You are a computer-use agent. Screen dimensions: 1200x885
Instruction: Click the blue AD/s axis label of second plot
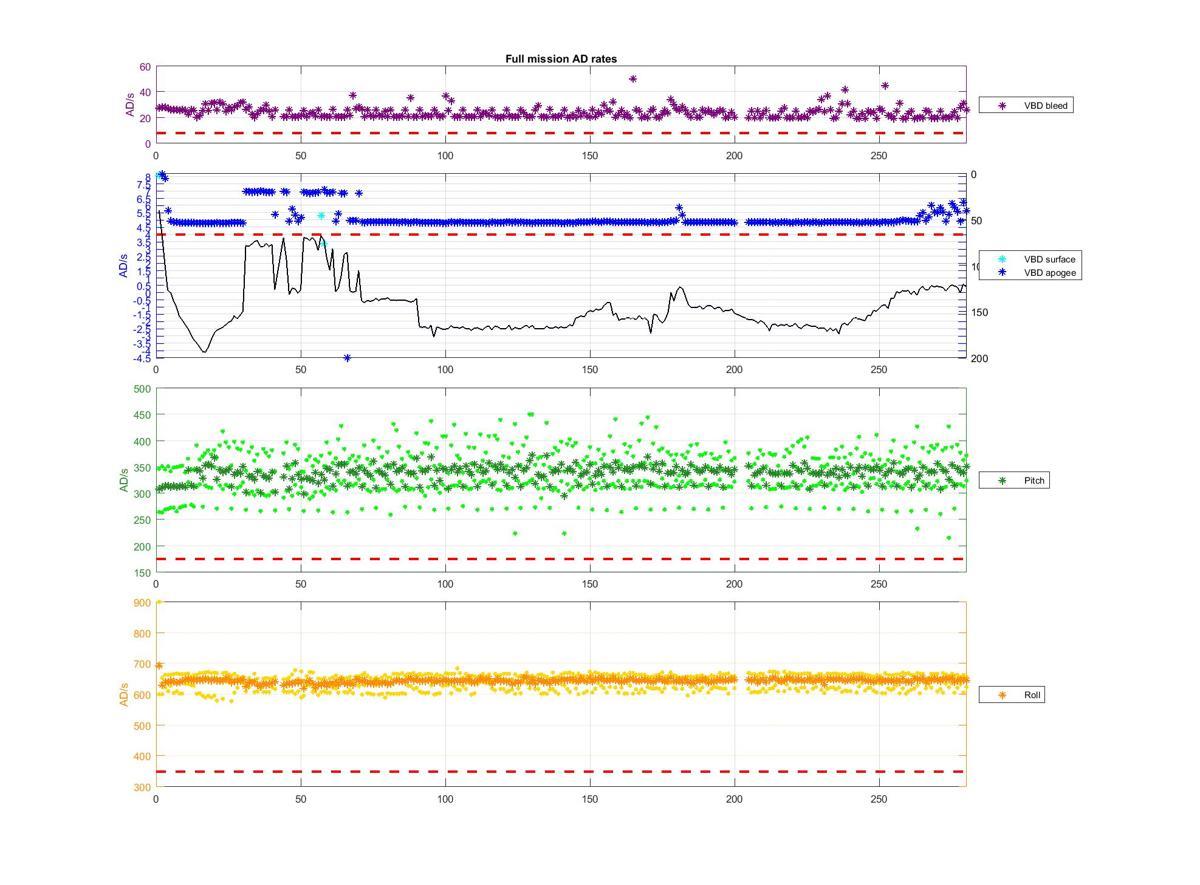(x=124, y=266)
